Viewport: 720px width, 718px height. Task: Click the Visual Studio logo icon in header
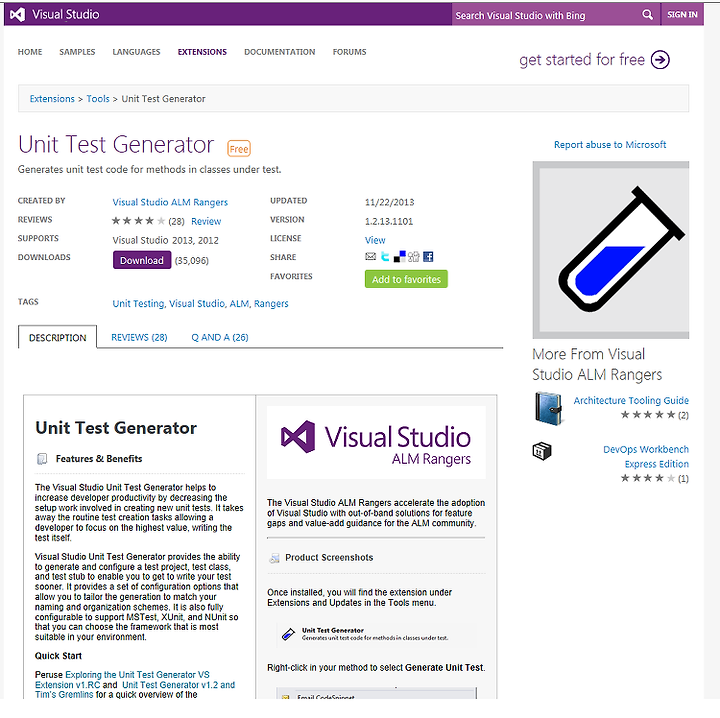[x=17, y=15]
